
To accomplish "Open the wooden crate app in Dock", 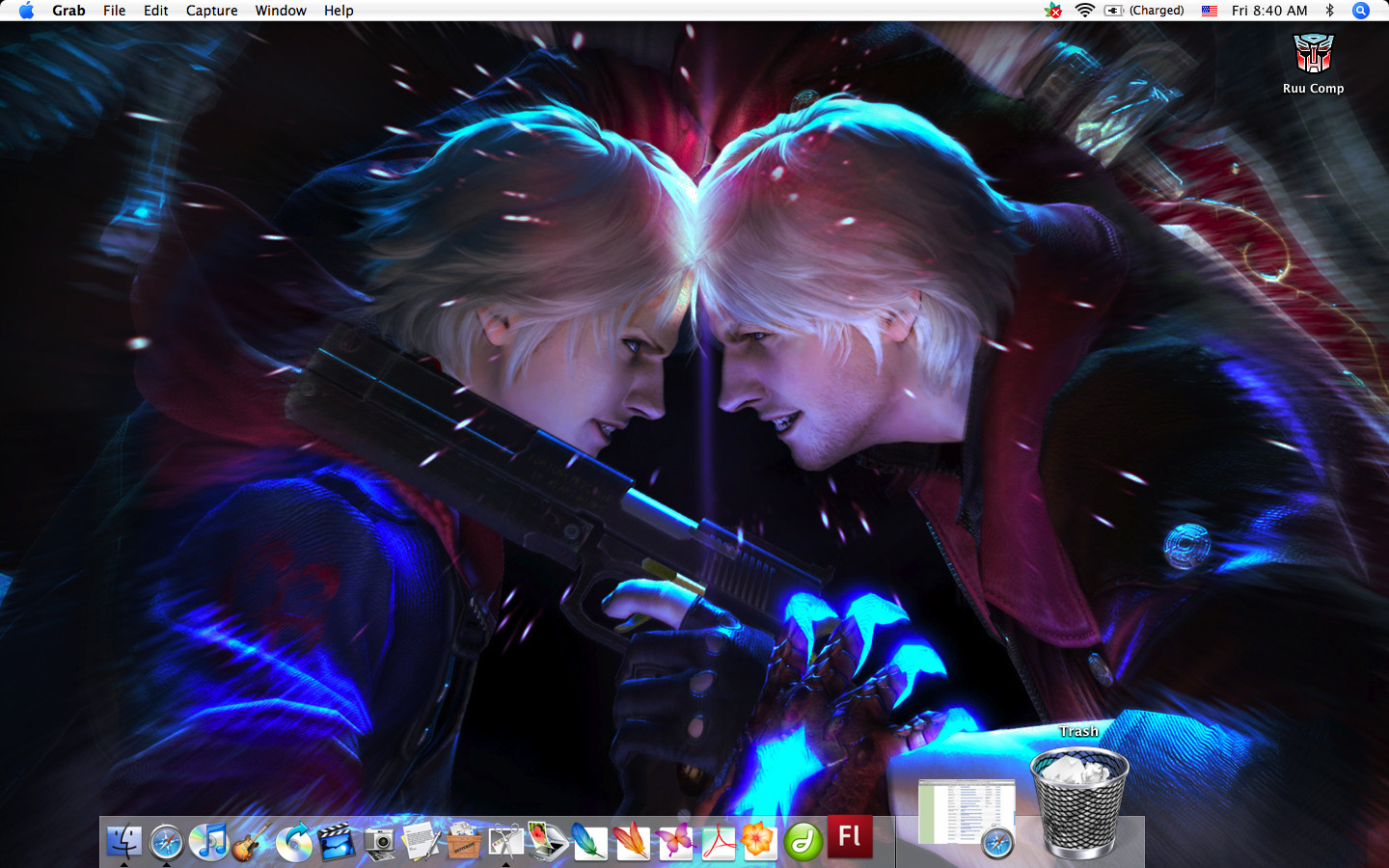I will click(x=463, y=842).
